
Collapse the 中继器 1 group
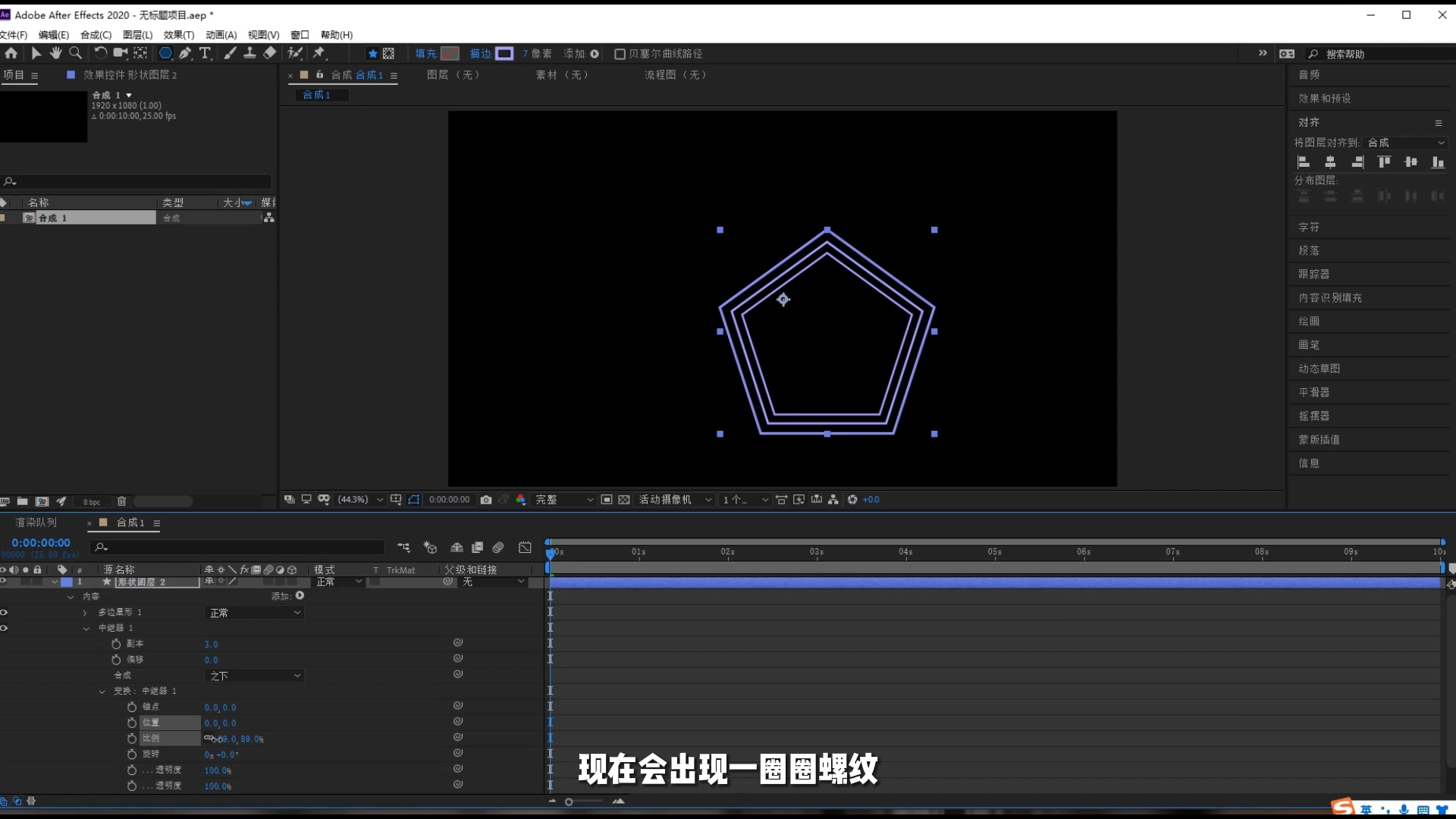pos(86,629)
